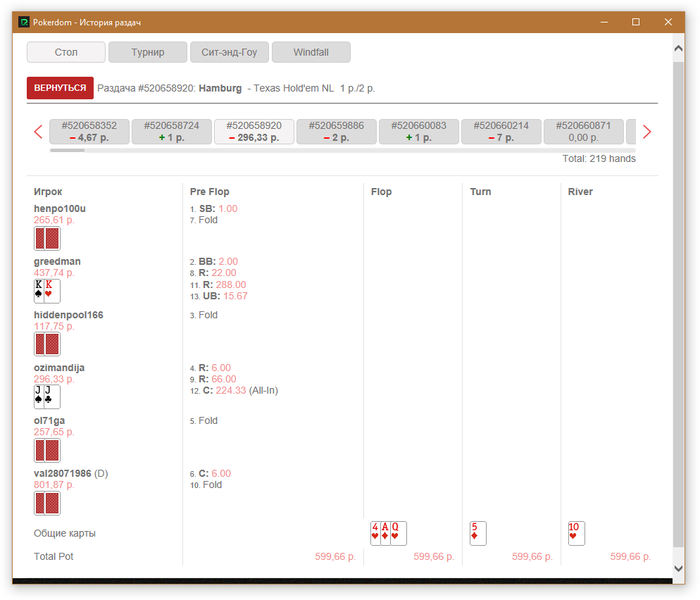
Task: Select hand #520658724
Action: [x=172, y=131]
